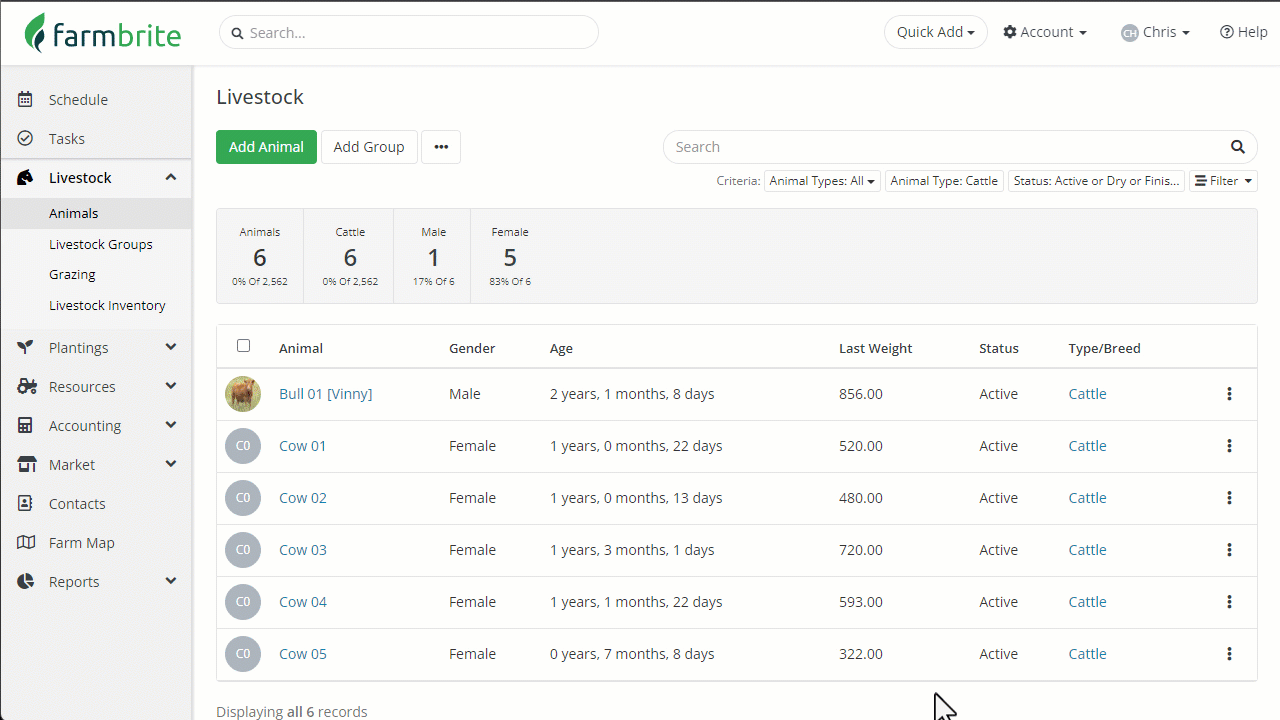Click the Resources tractor icon

pos(26,387)
